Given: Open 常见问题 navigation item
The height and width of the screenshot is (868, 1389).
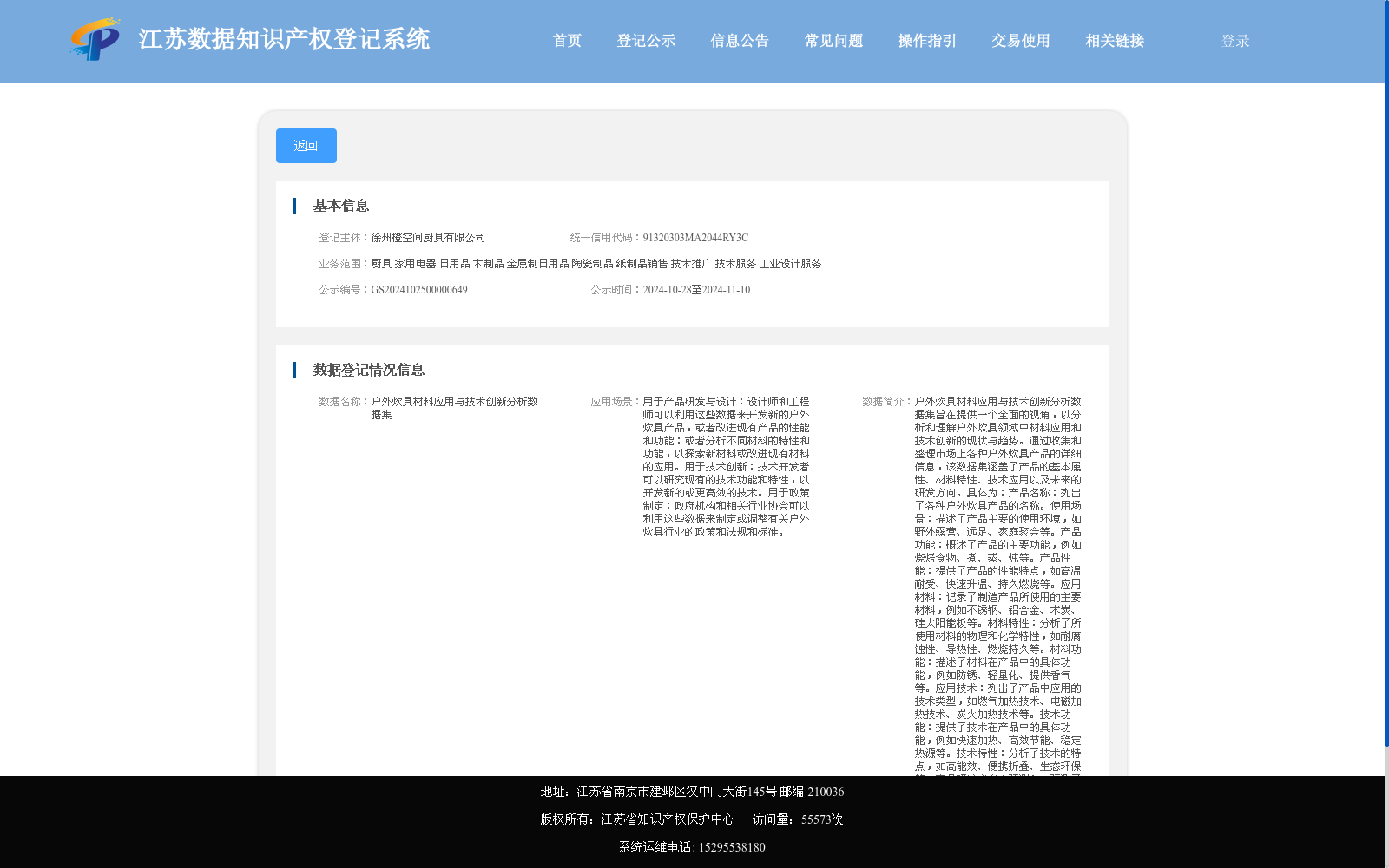Looking at the screenshot, I should pos(833,41).
